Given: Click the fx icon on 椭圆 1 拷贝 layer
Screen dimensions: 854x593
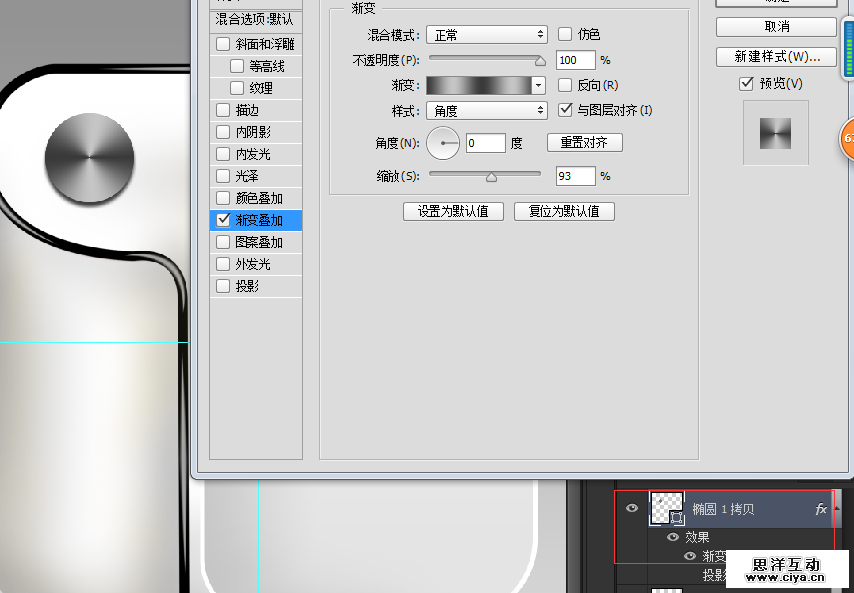Looking at the screenshot, I should pos(821,509).
